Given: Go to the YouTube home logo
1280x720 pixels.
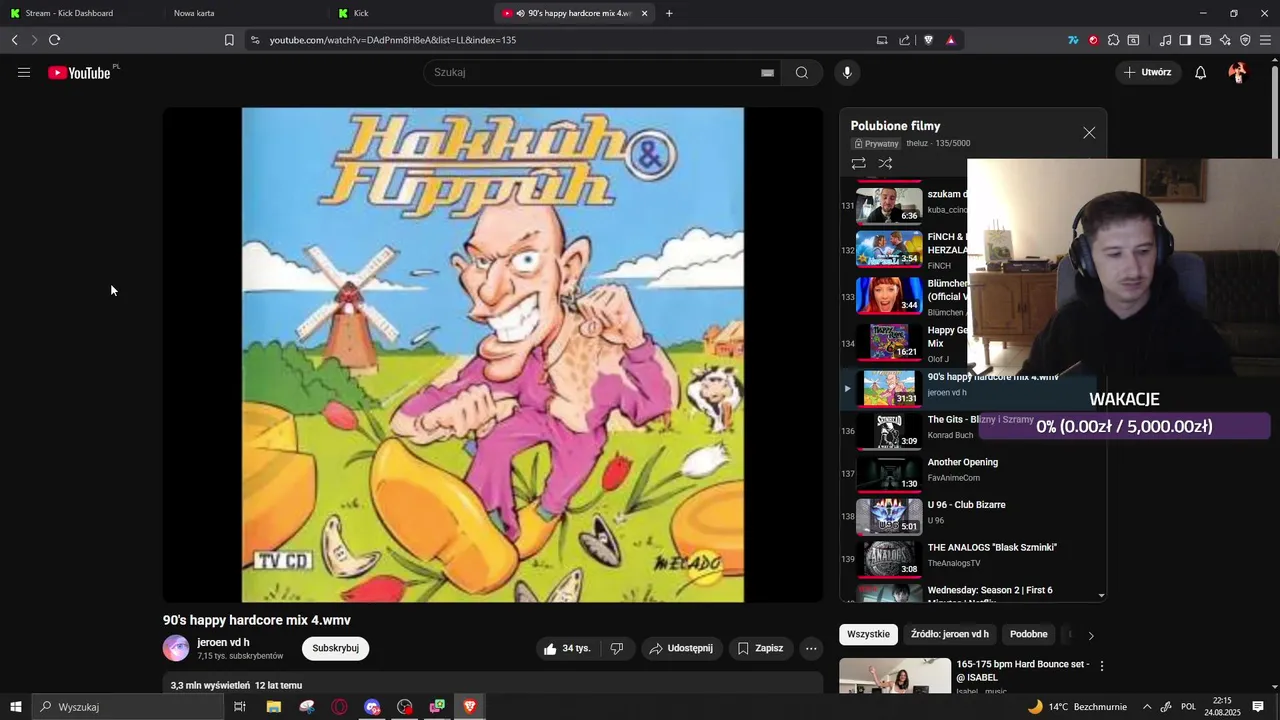Looking at the screenshot, I should pos(80,72).
